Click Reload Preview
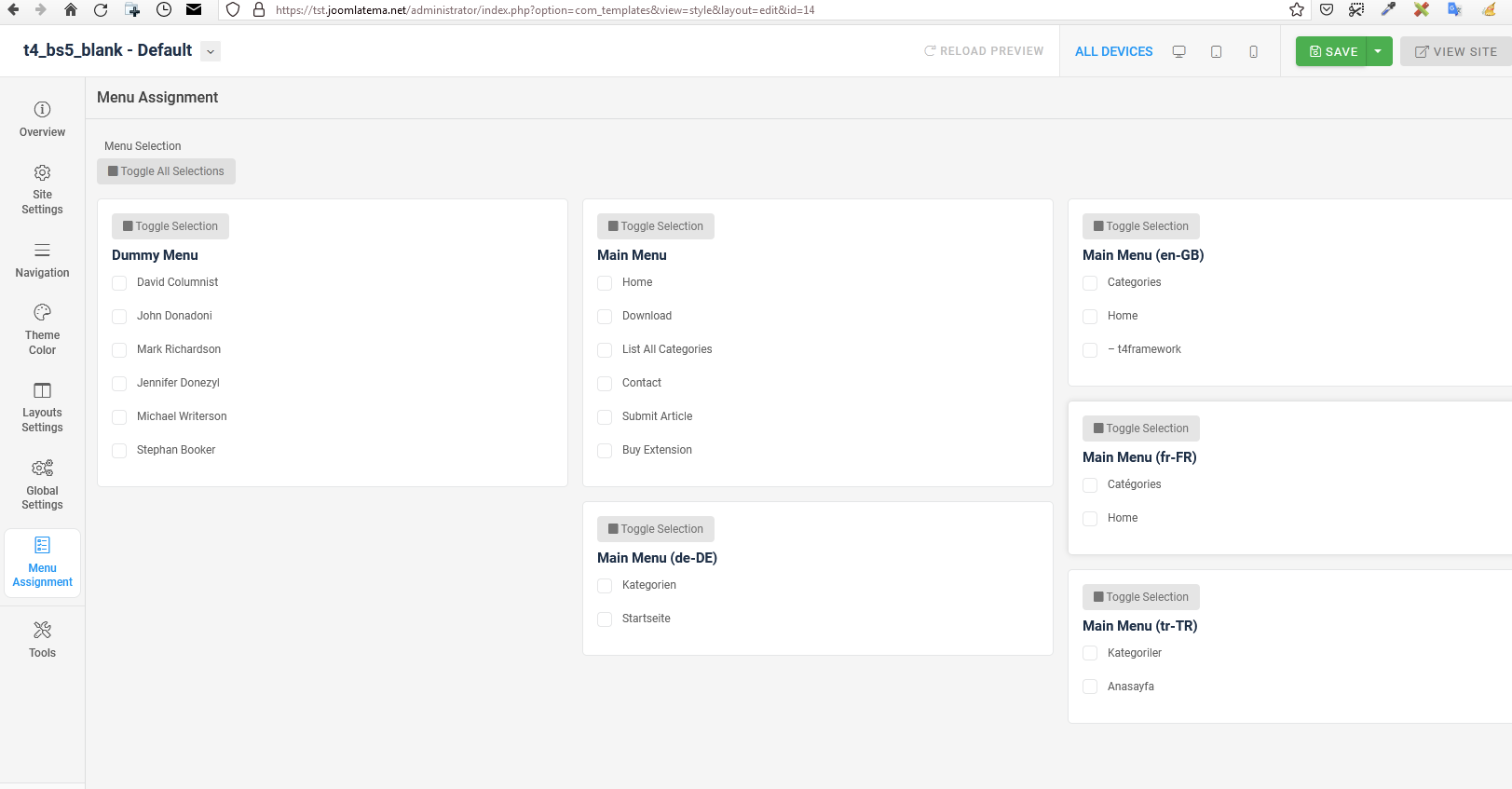Viewport: 1512px width, 789px height. pos(984,51)
